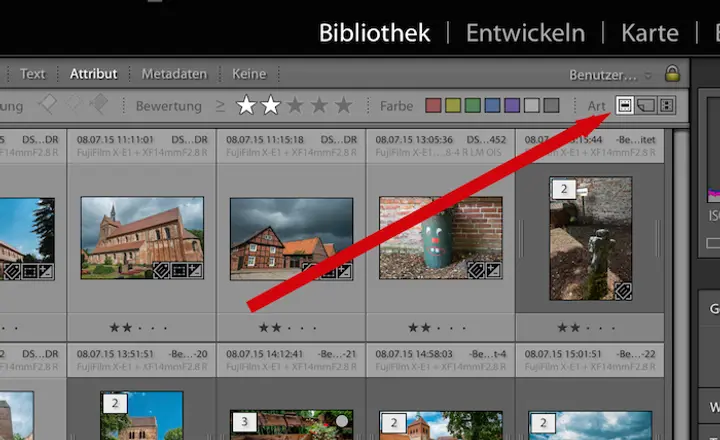Image resolution: width=720 pixels, height=440 pixels.
Task: Filter by yellow color label
Action: pos(453,105)
